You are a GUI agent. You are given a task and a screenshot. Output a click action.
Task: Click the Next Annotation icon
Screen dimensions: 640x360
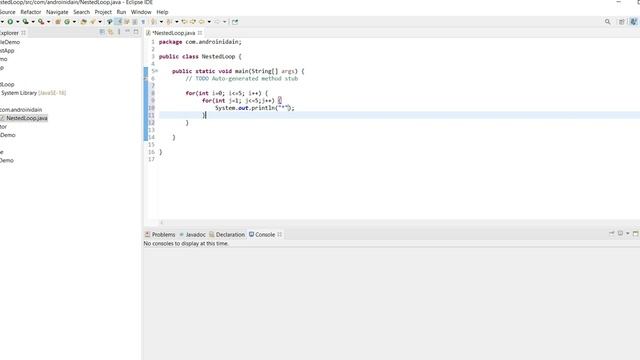point(154,22)
